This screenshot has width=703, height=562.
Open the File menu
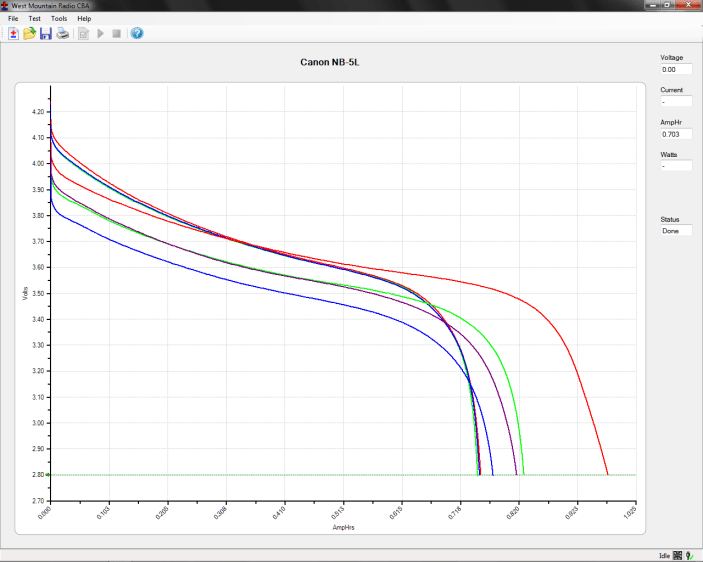(x=13, y=18)
